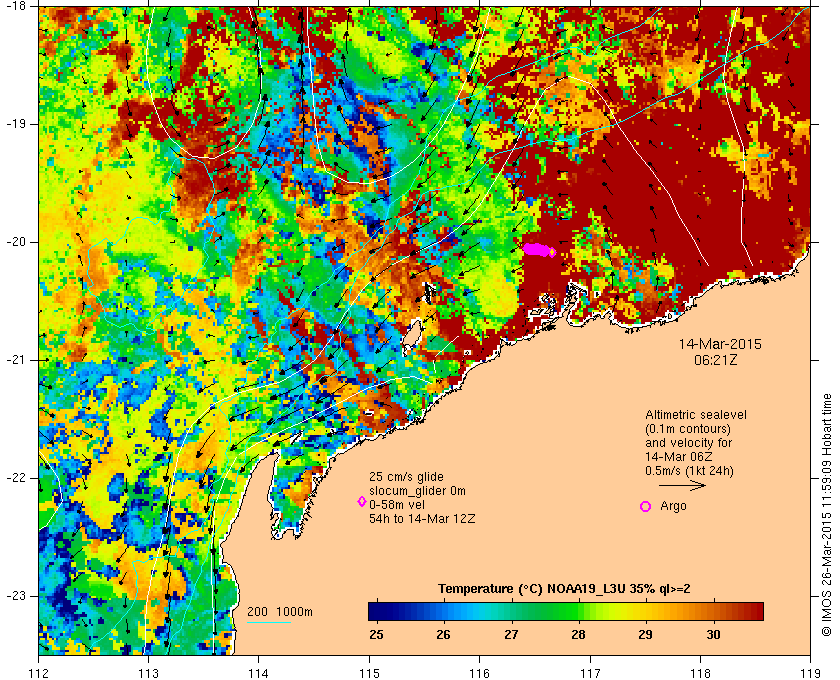This screenshot has height=680, width=840.
Task: Click the colorbar tick label 27
Action: point(511,634)
